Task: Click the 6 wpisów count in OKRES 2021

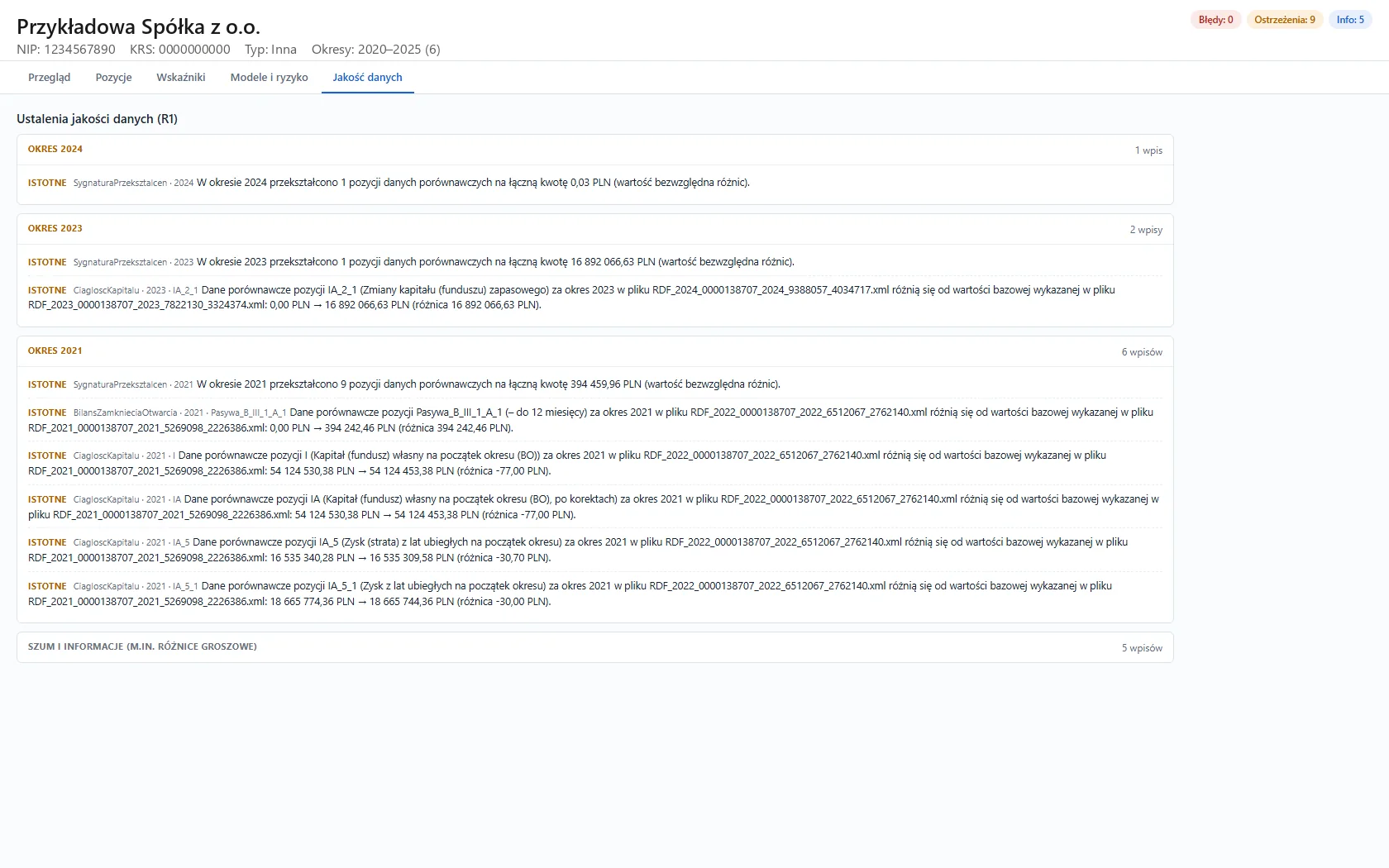Action: pyautogui.click(x=1142, y=352)
